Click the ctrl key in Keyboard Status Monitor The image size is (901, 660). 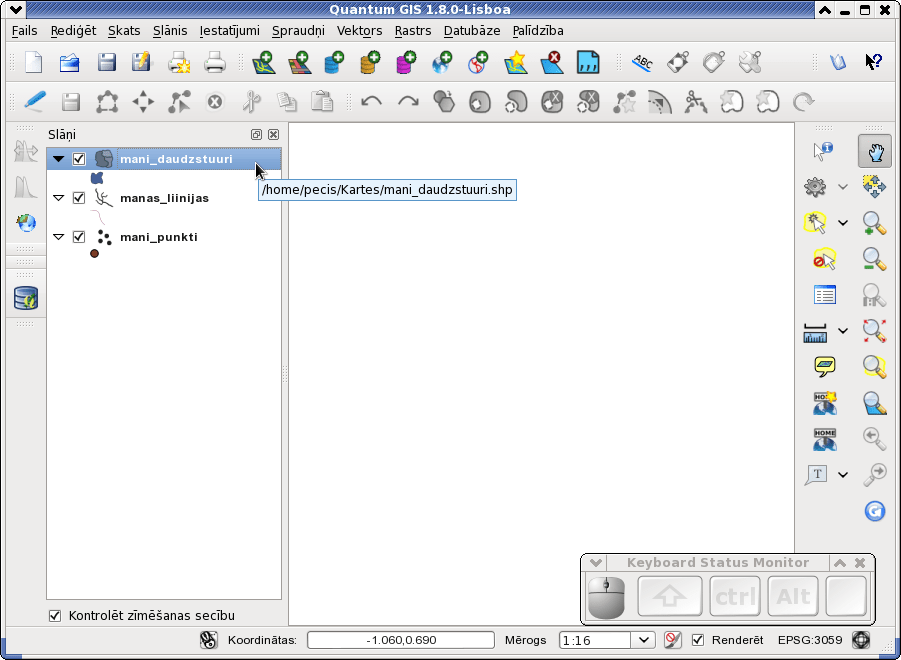(735, 596)
